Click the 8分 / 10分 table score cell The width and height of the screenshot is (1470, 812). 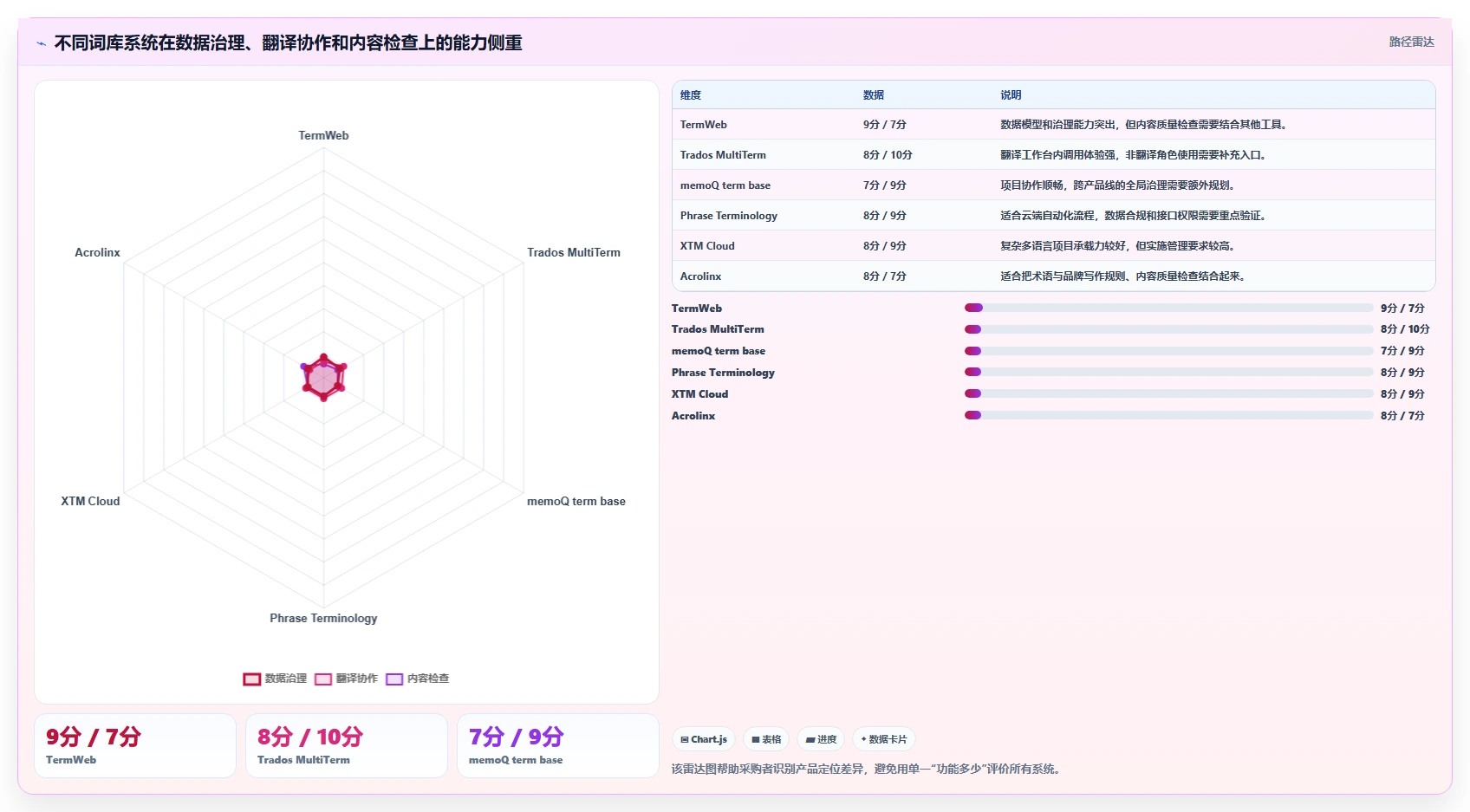pyautogui.click(x=888, y=155)
